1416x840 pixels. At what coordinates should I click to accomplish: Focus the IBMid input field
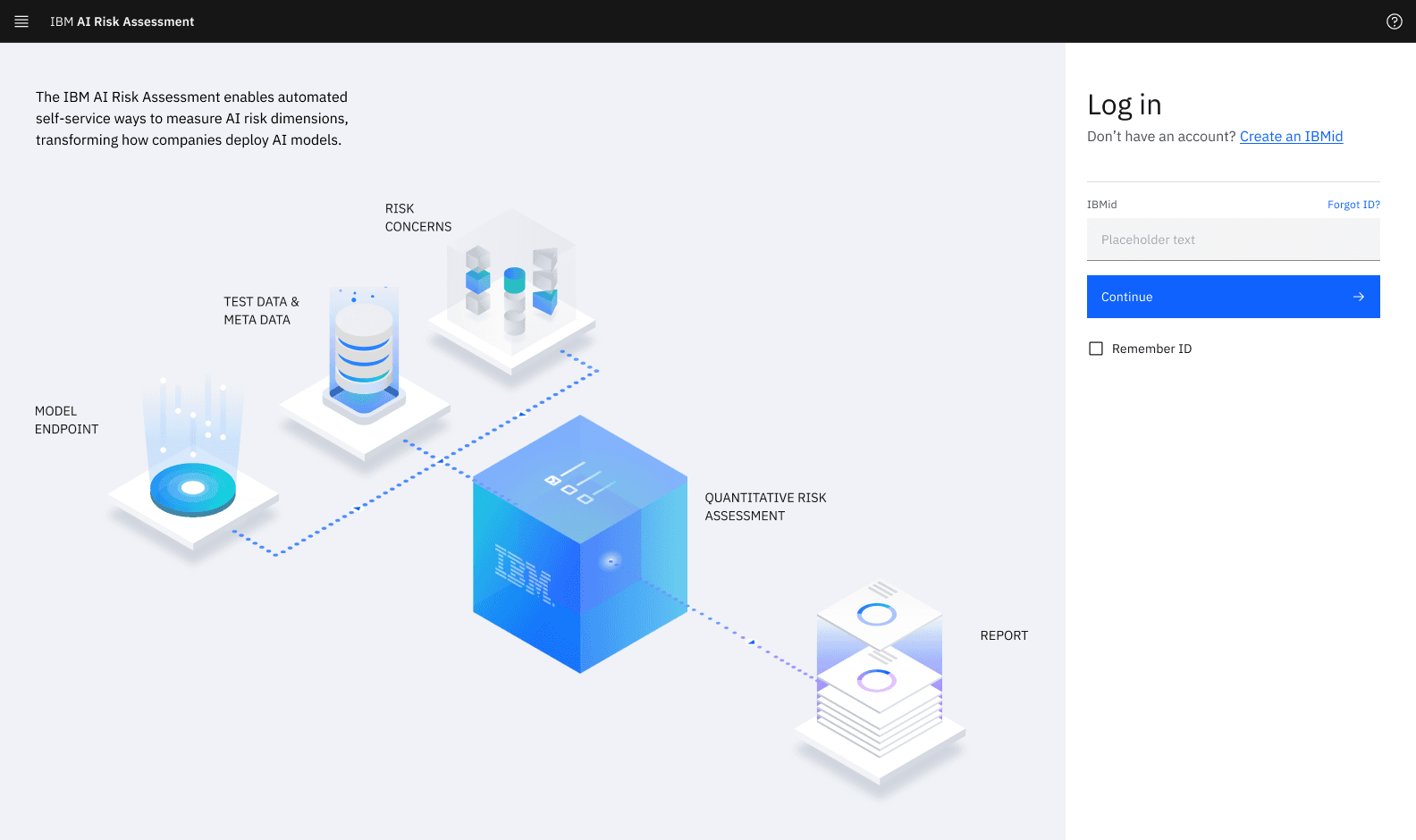point(1234,239)
